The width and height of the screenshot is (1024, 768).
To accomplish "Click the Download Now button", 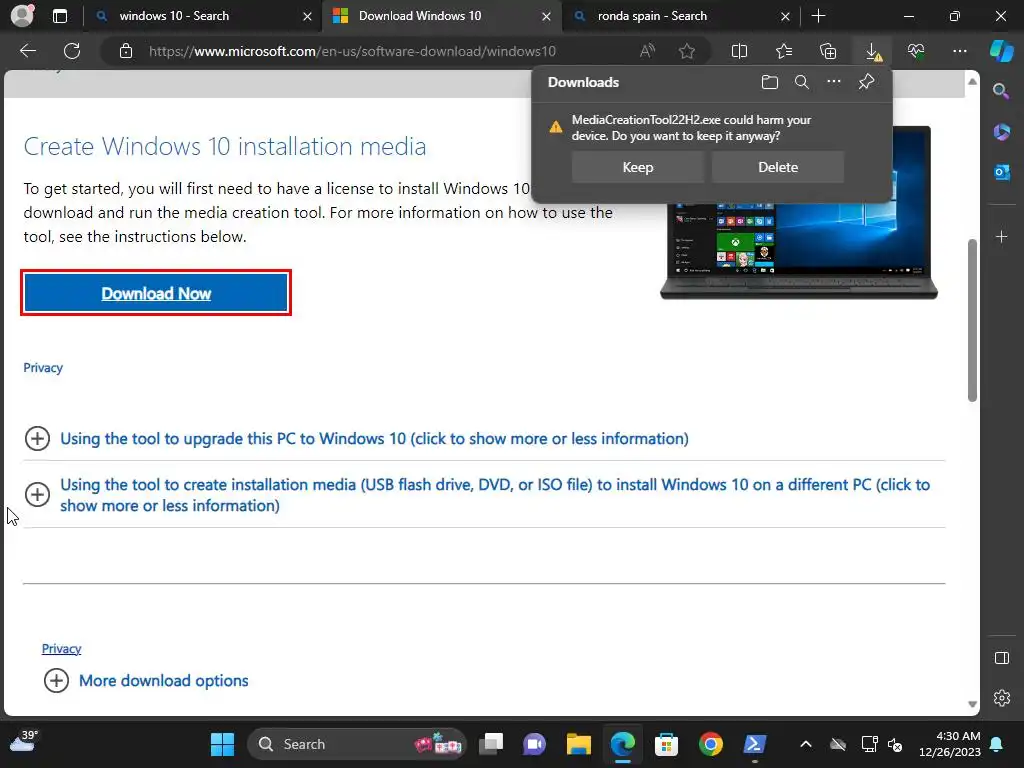I will pos(156,293).
